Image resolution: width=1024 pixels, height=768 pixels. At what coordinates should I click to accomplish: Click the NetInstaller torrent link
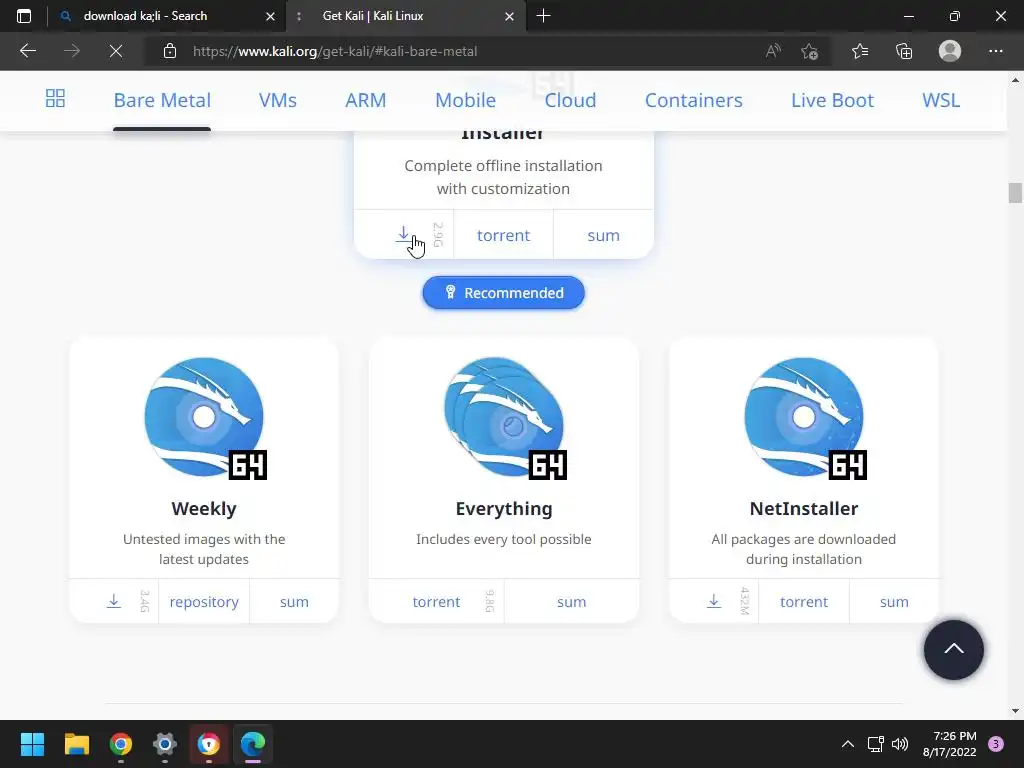(x=804, y=601)
